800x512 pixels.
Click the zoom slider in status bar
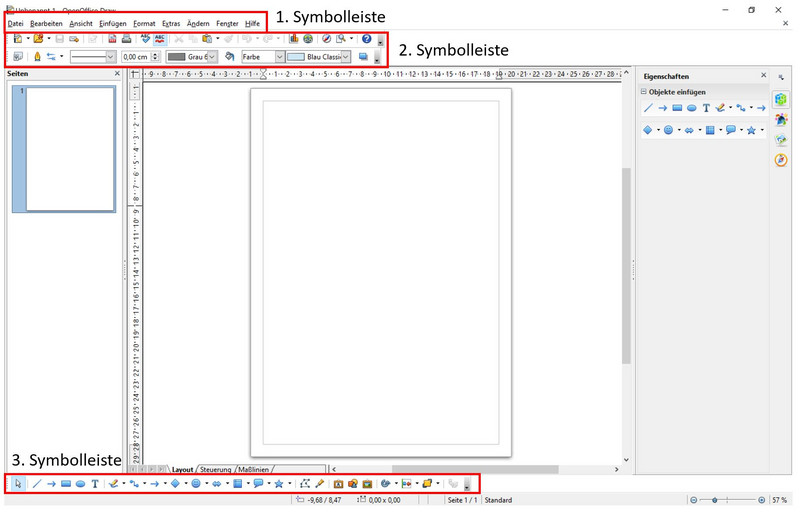(728, 499)
